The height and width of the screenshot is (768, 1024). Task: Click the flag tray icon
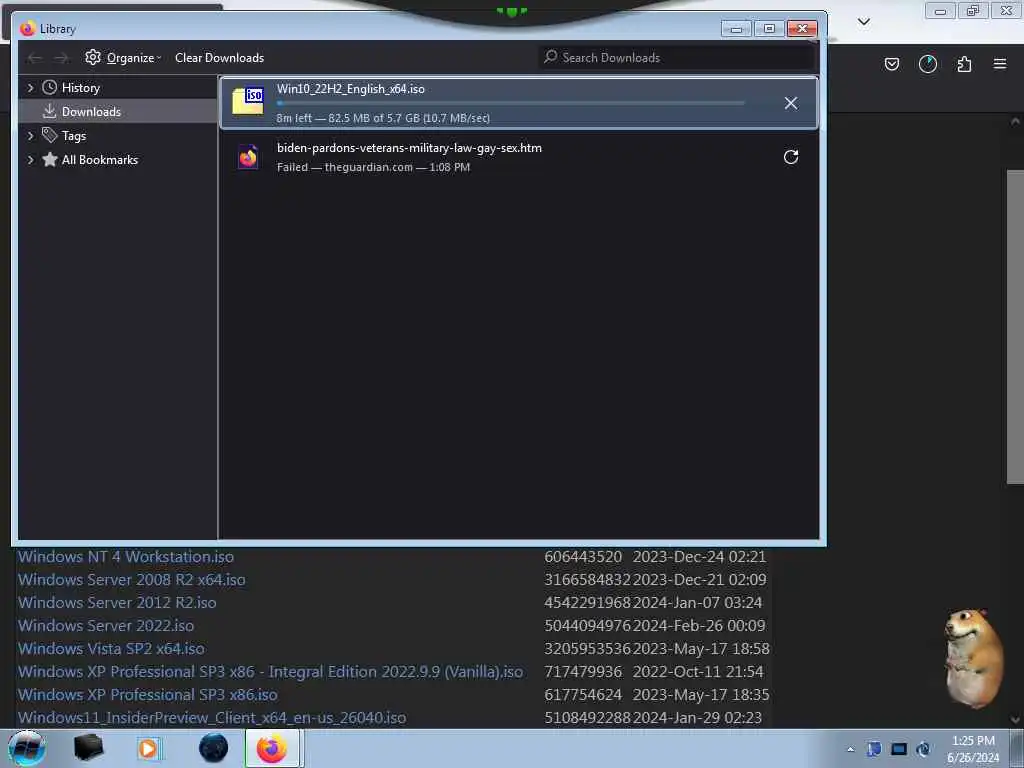tap(874, 749)
